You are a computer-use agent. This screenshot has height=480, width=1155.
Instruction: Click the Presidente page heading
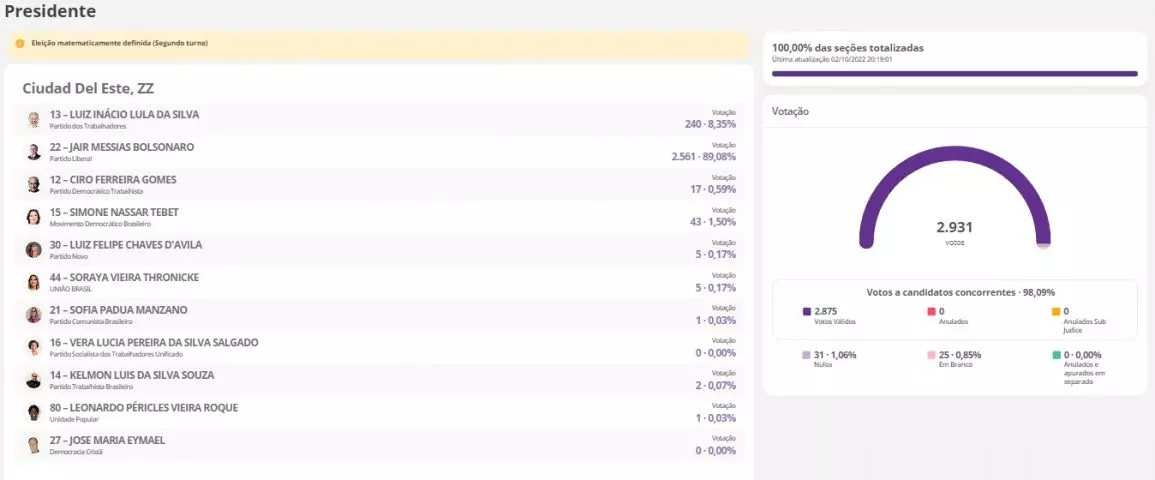coord(51,12)
